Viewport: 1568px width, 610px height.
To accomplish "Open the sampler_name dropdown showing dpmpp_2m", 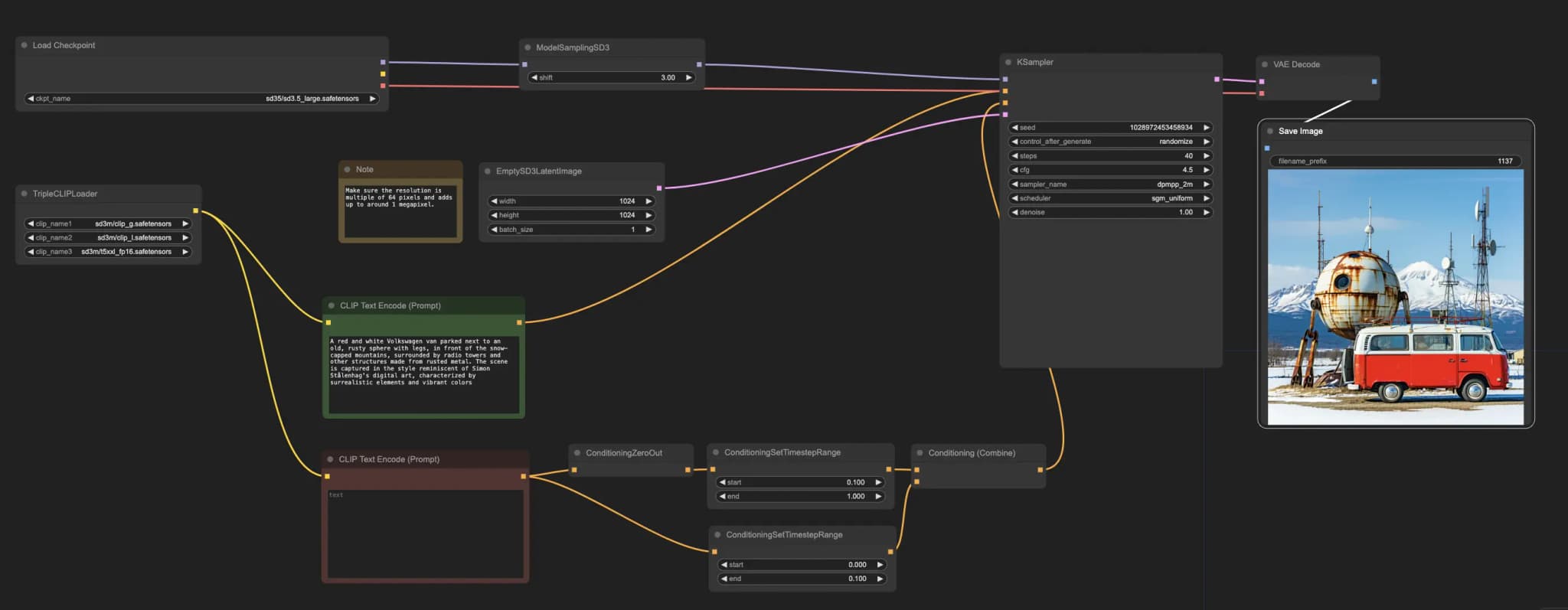I will click(1110, 184).
